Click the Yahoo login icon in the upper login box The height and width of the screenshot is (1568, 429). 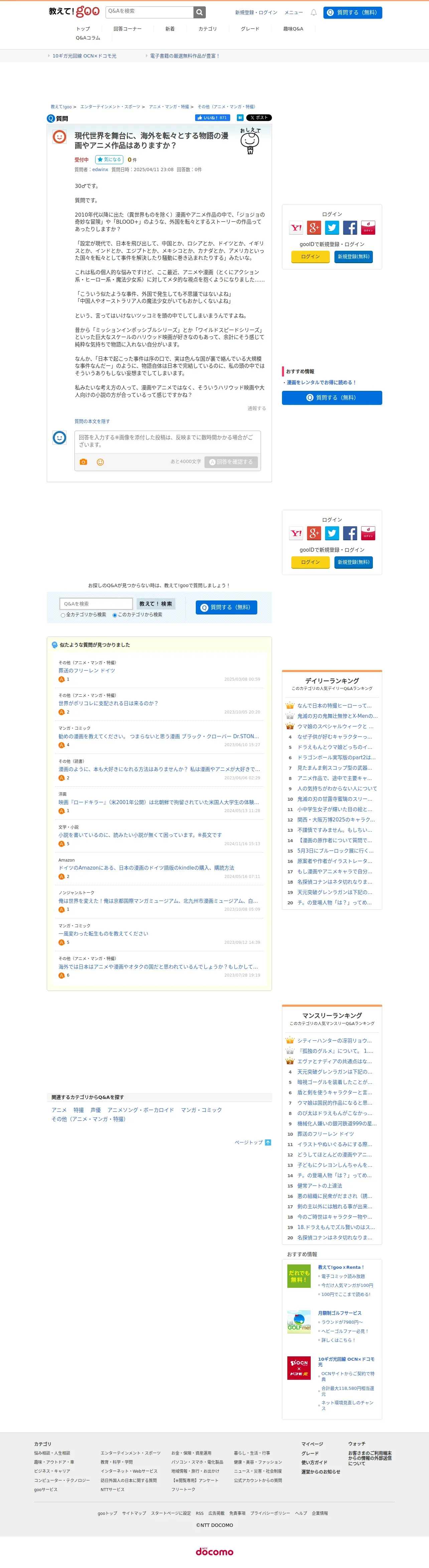click(296, 228)
